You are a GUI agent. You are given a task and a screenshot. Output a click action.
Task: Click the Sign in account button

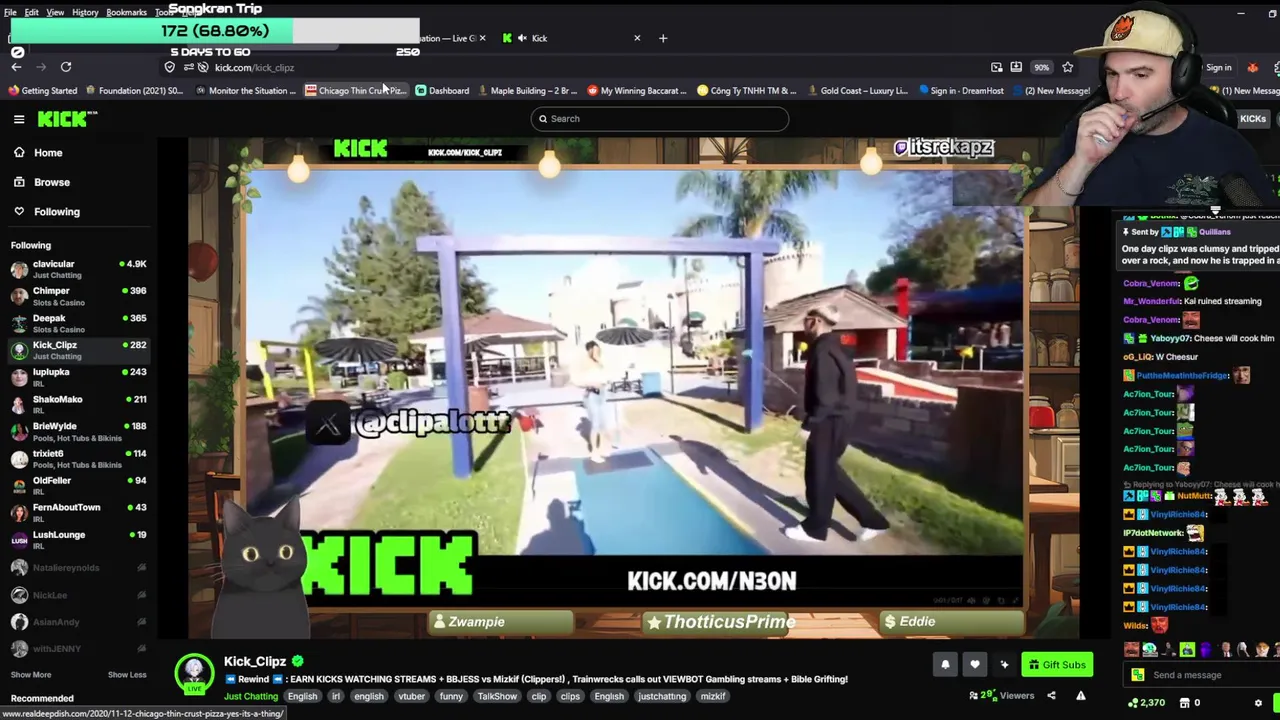pos(1218,68)
